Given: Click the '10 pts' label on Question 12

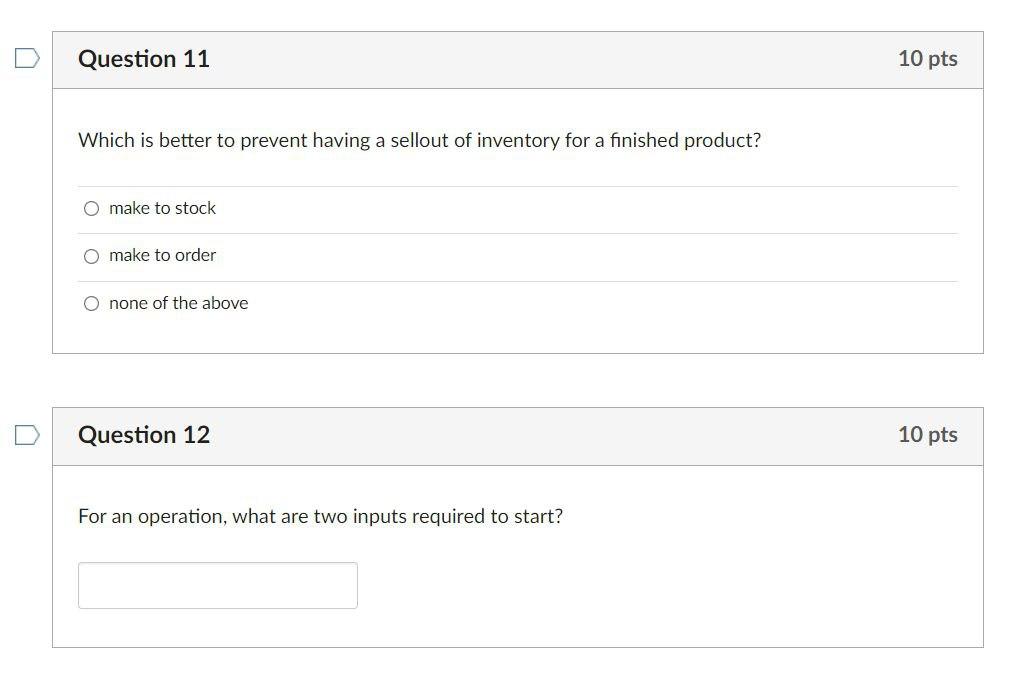Looking at the screenshot, I should [x=927, y=434].
